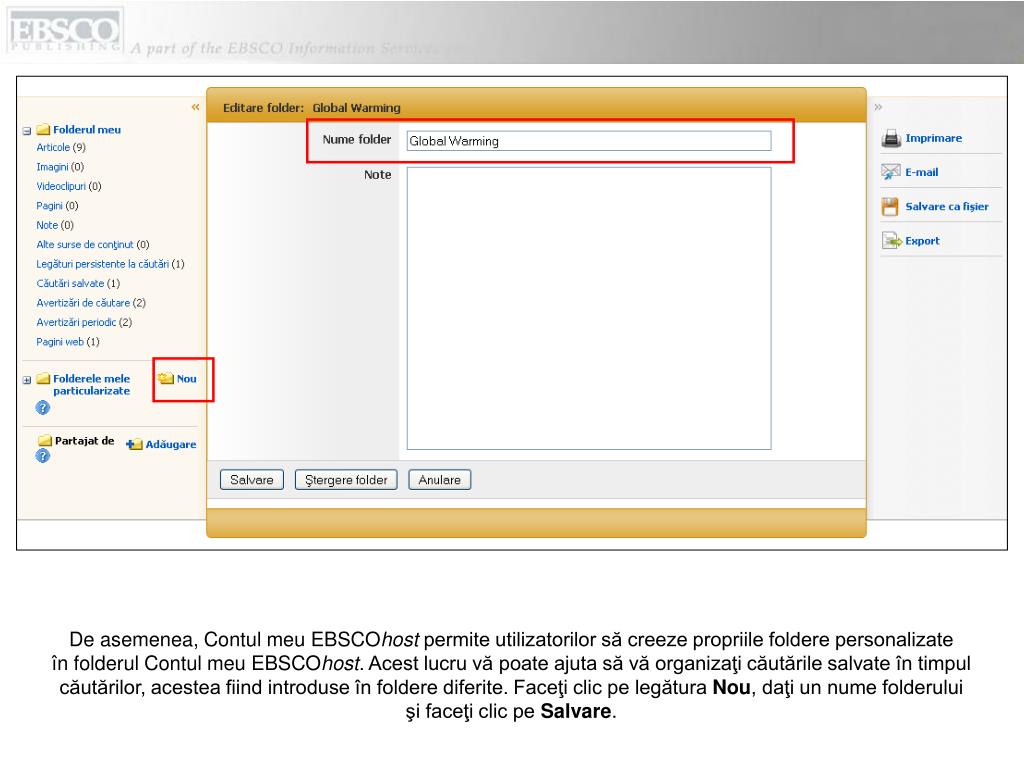Screen dimensions: 1024x768
Task: Click the Imprimare link
Action: 933,138
